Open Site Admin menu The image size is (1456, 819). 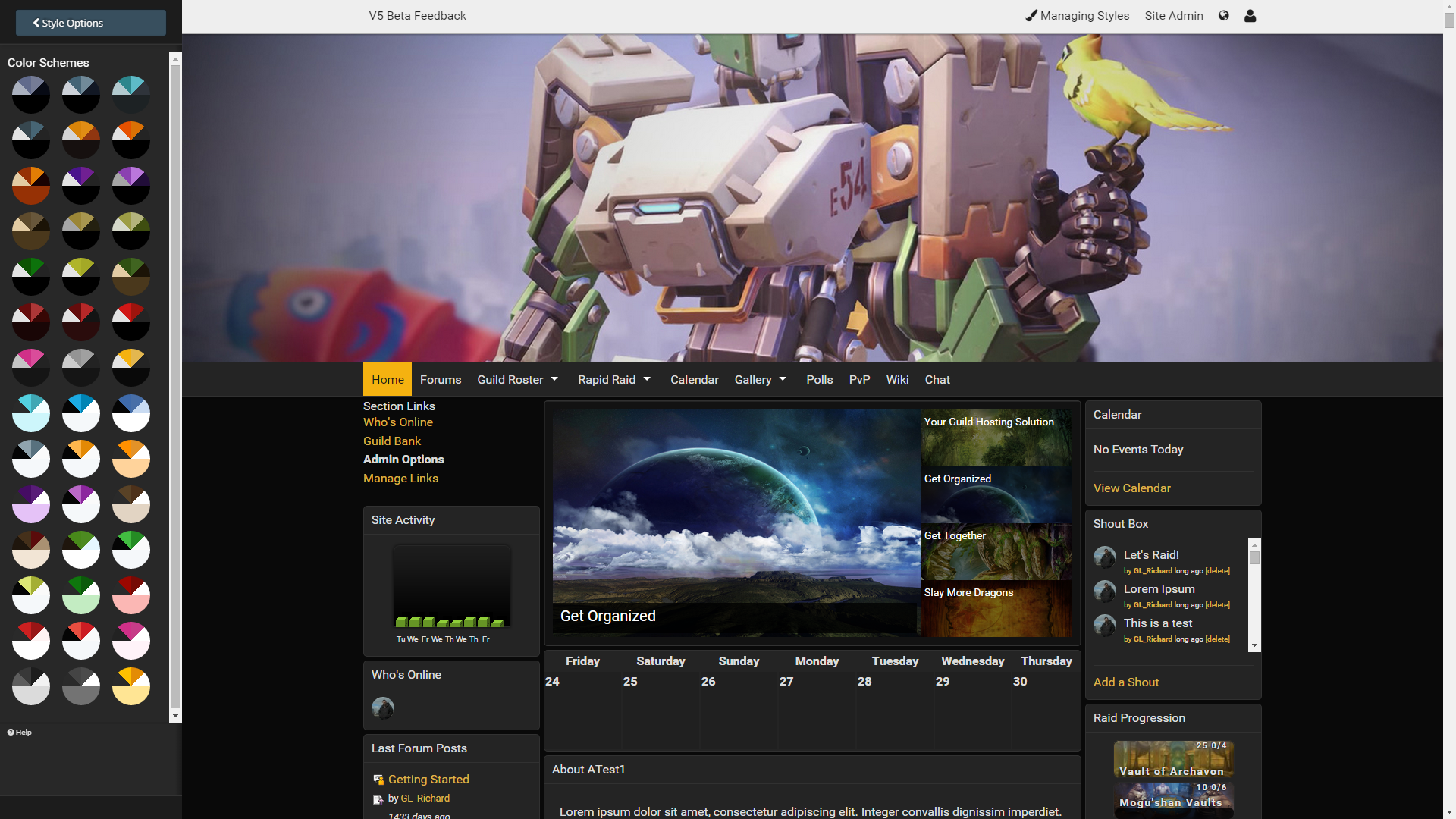pyautogui.click(x=1174, y=16)
